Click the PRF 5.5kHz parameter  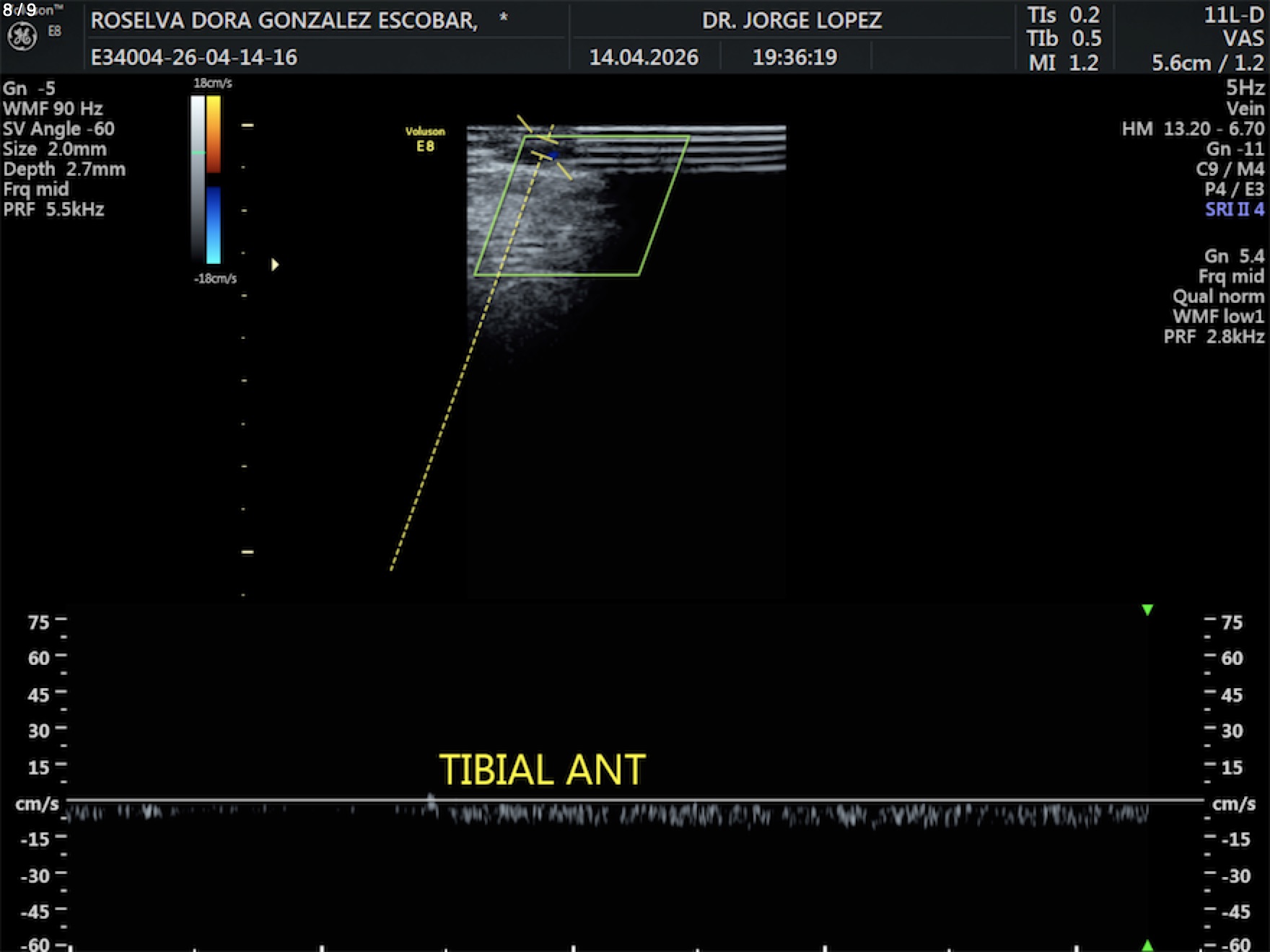(x=54, y=210)
